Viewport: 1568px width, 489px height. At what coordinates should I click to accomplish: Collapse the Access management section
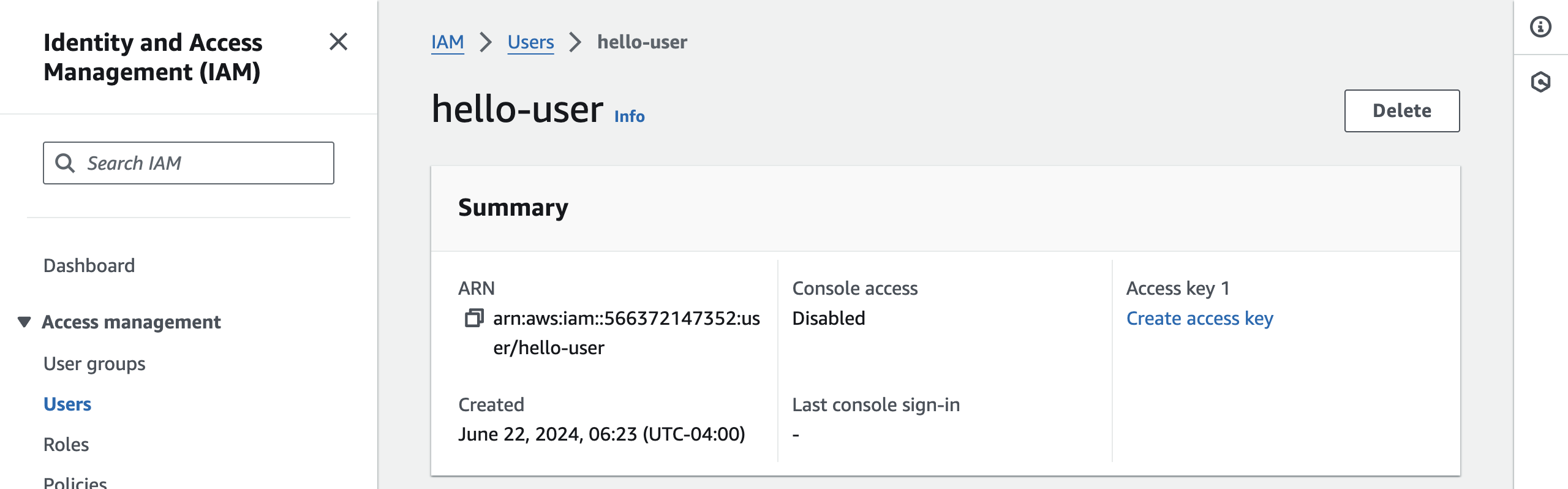pos(24,322)
